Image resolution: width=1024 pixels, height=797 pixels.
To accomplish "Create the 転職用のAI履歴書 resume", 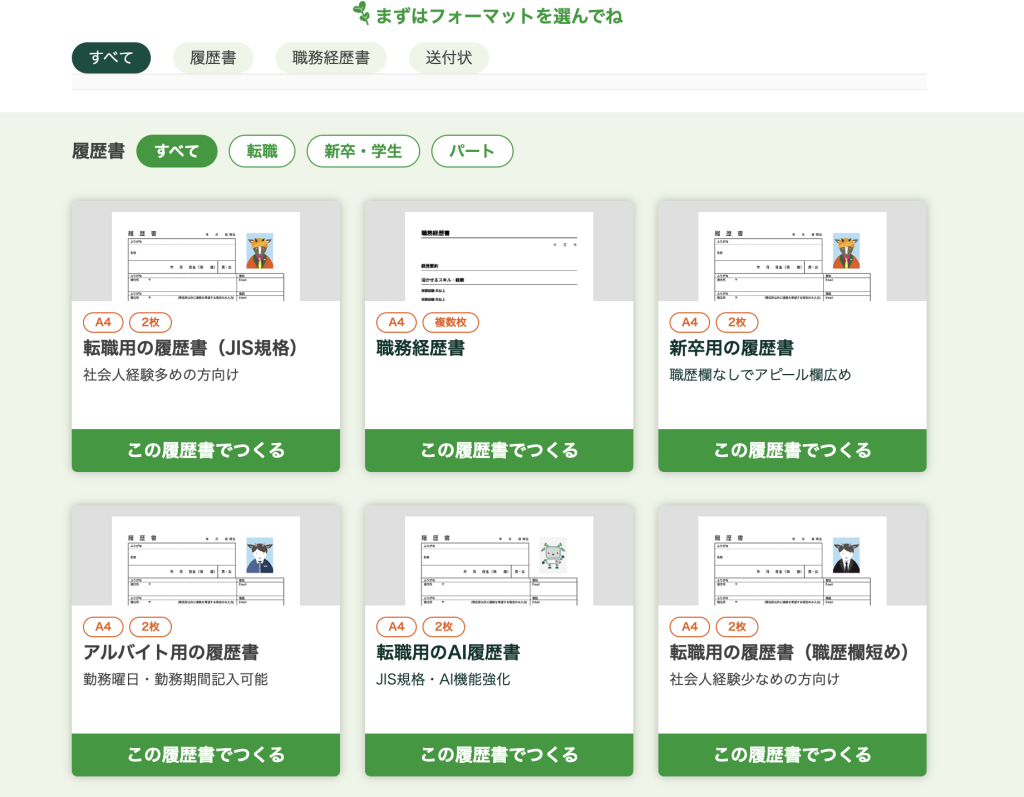I will click(499, 755).
